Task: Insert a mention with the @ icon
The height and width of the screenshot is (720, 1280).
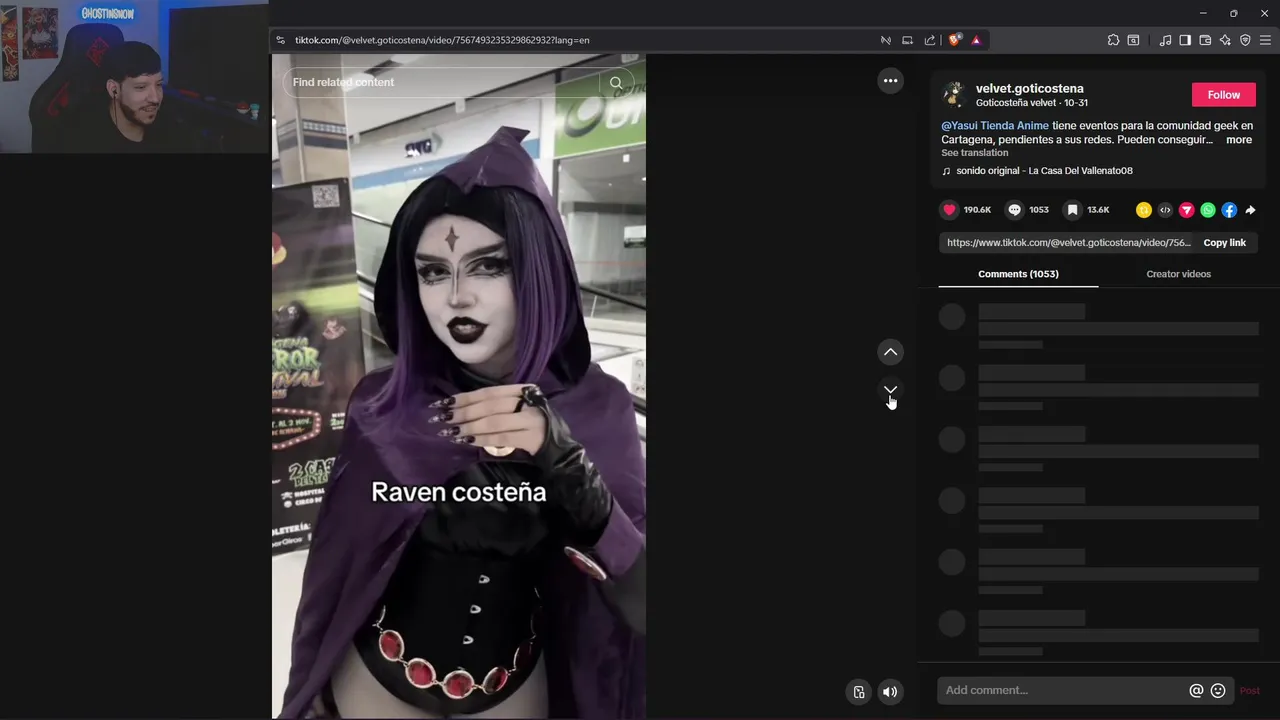Action: pos(1196,690)
